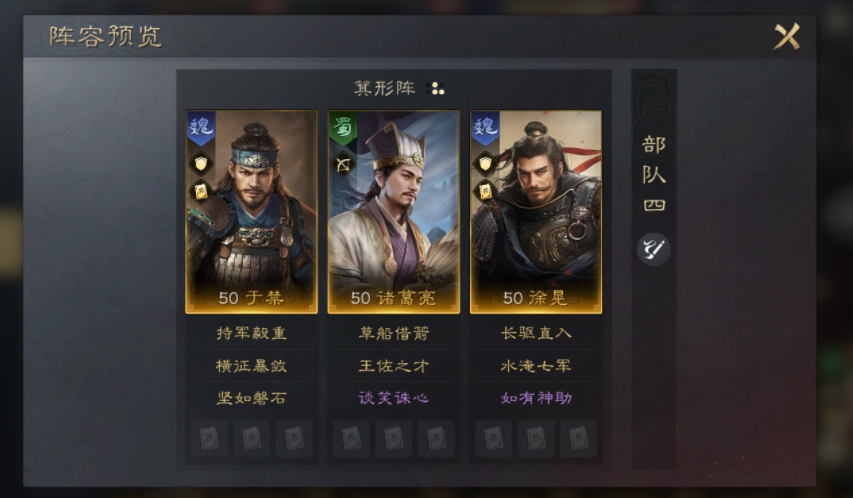Click first empty book slot under 于禁
The width and height of the screenshot is (853, 498).
[209, 438]
